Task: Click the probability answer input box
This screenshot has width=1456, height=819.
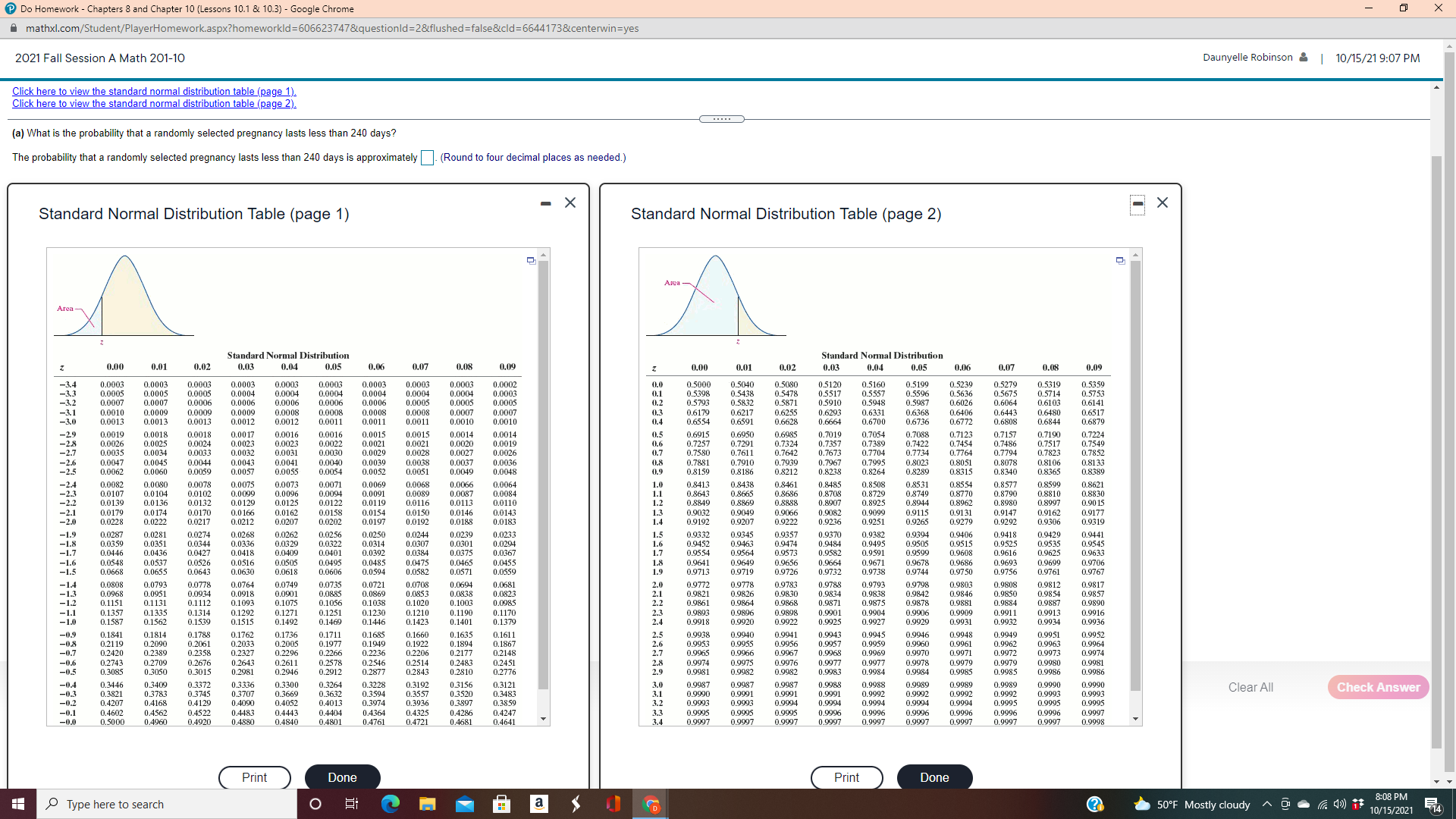Action: [427, 158]
